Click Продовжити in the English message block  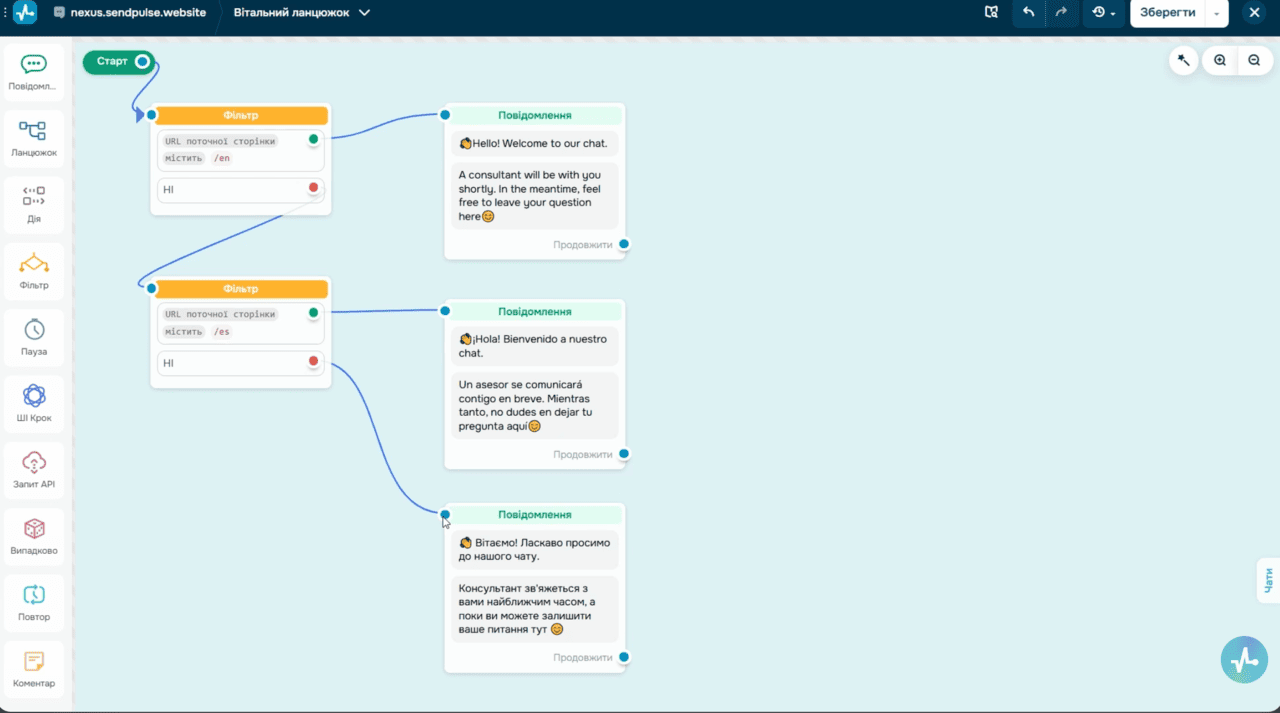pyautogui.click(x=583, y=245)
